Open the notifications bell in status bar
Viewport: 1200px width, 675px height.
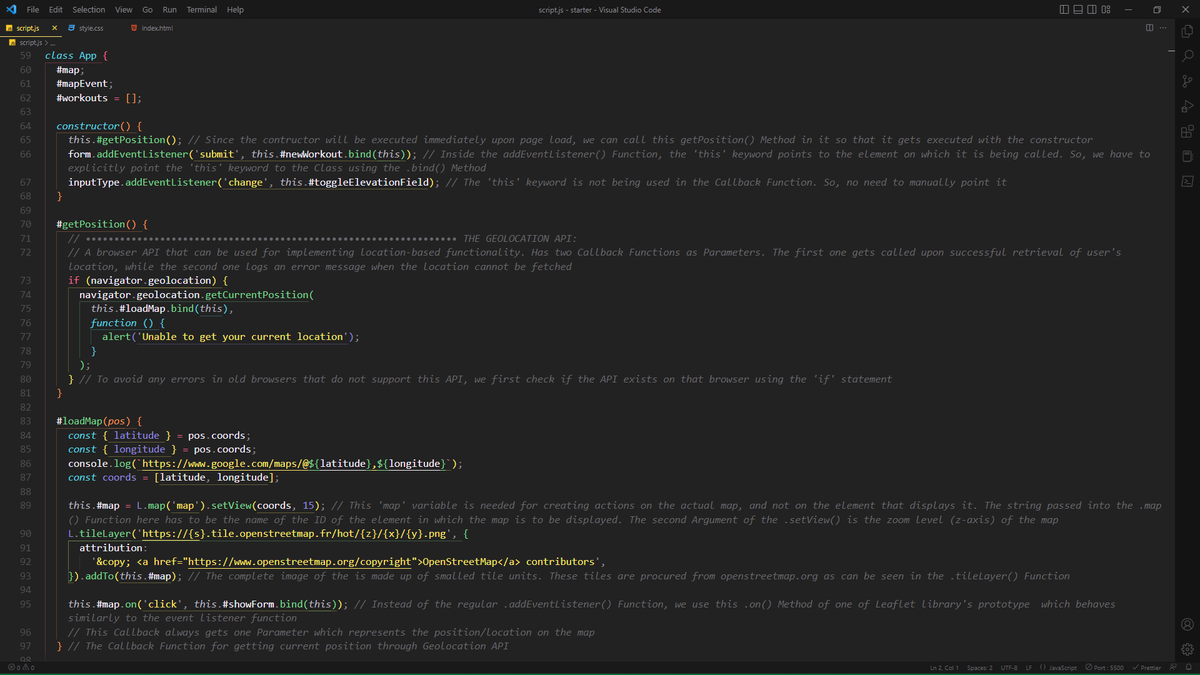tap(1189, 667)
